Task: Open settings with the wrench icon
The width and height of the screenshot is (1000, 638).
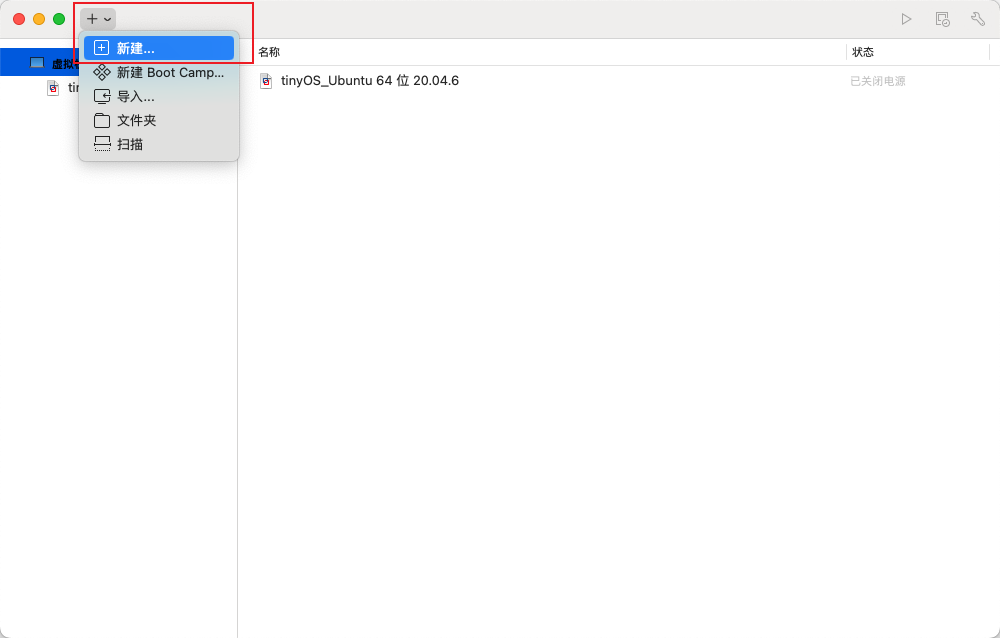Action: click(978, 19)
